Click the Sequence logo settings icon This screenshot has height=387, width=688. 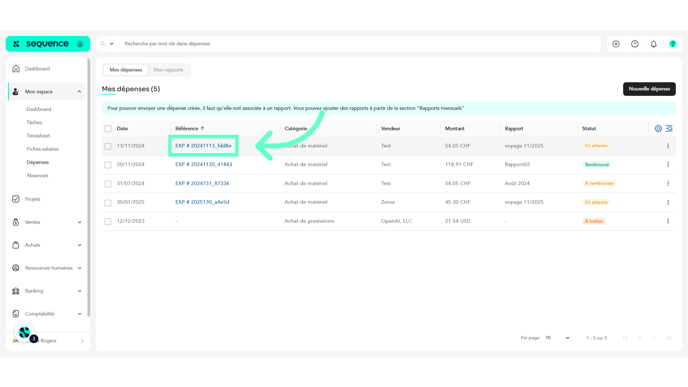coord(80,44)
